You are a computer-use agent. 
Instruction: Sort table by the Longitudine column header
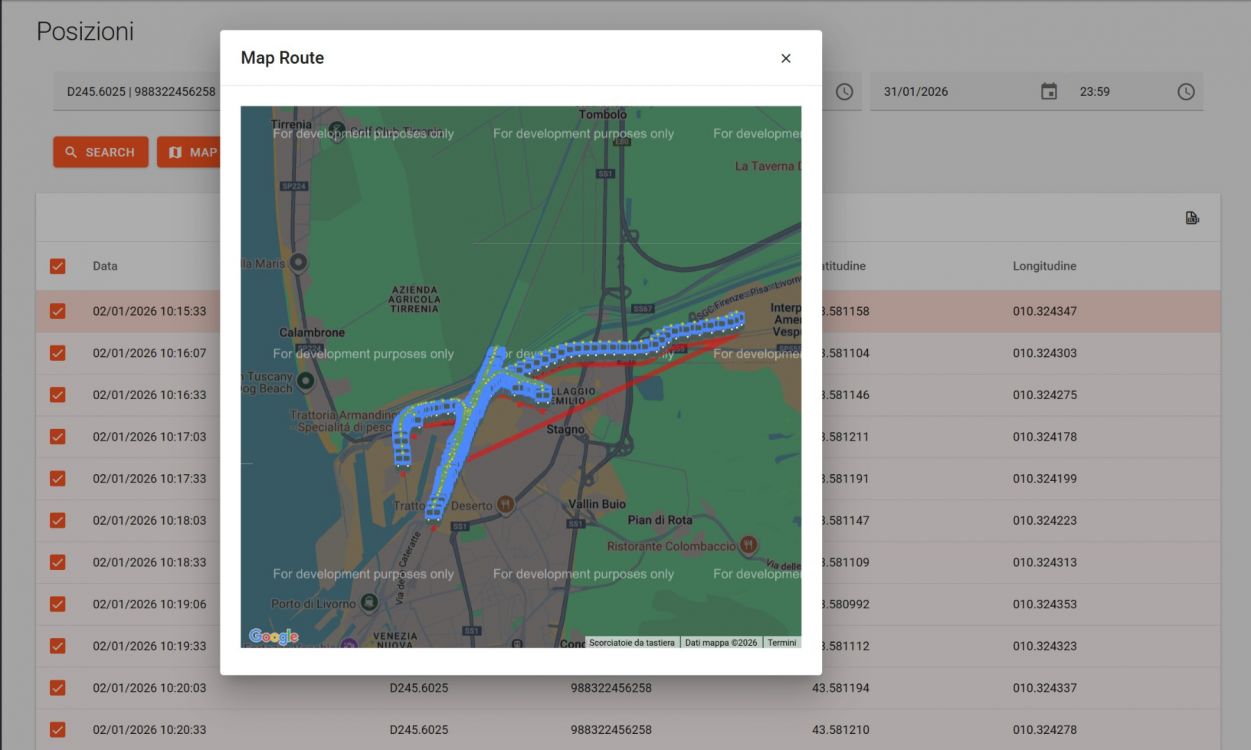coord(1044,266)
